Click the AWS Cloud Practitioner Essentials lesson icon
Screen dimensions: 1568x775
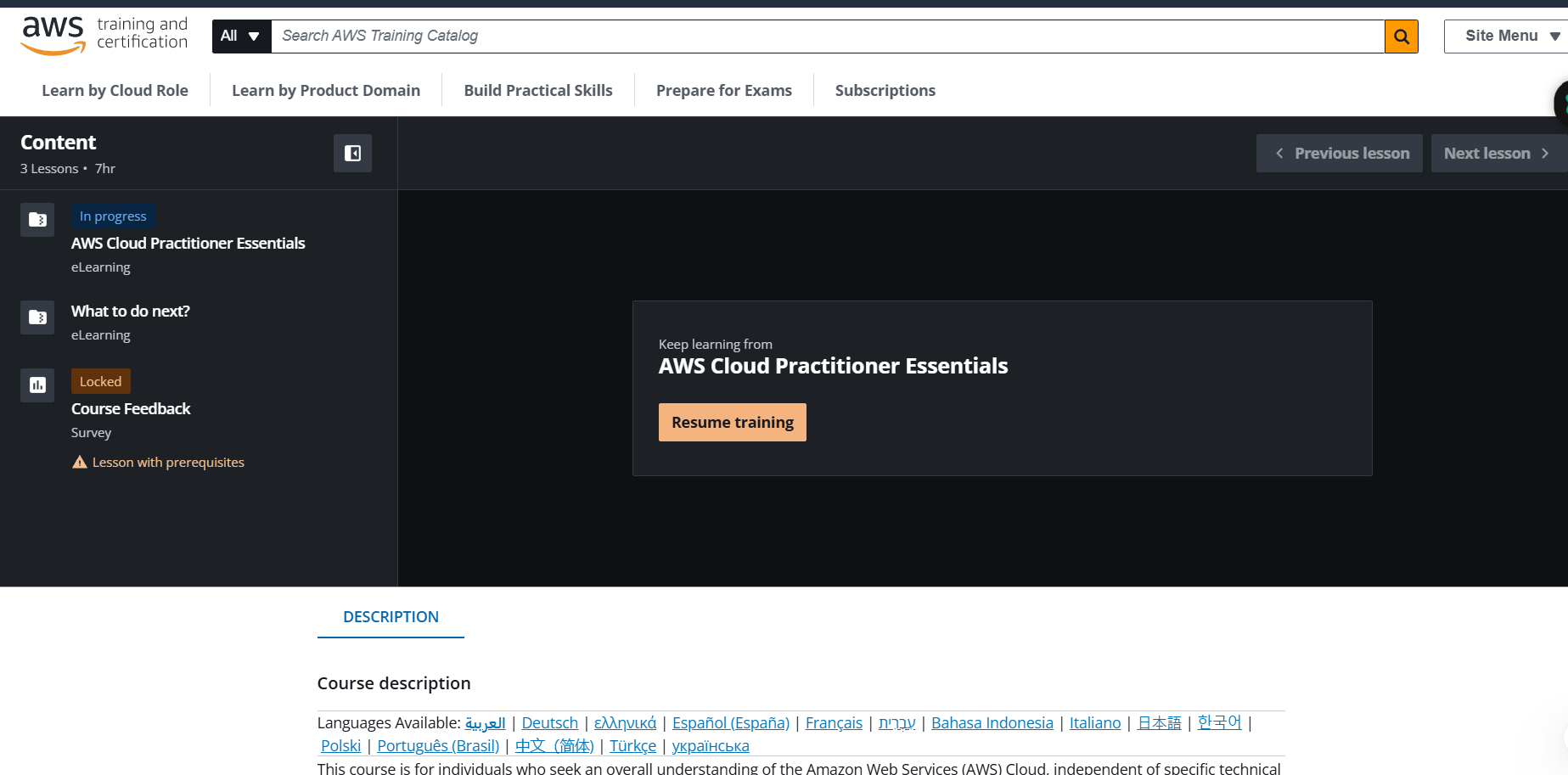37,220
